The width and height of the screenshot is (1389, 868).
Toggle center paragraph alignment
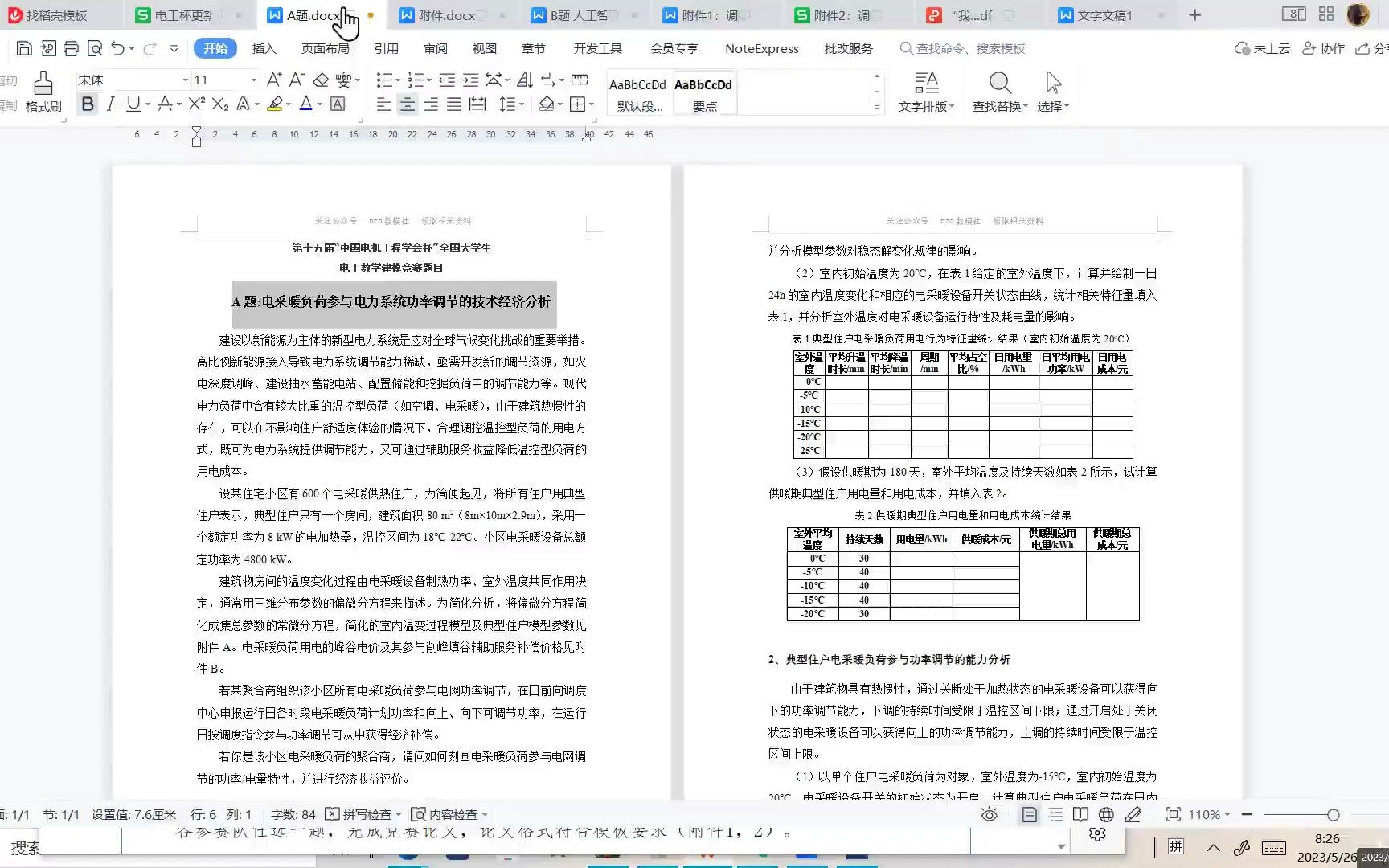click(x=408, y=104)
